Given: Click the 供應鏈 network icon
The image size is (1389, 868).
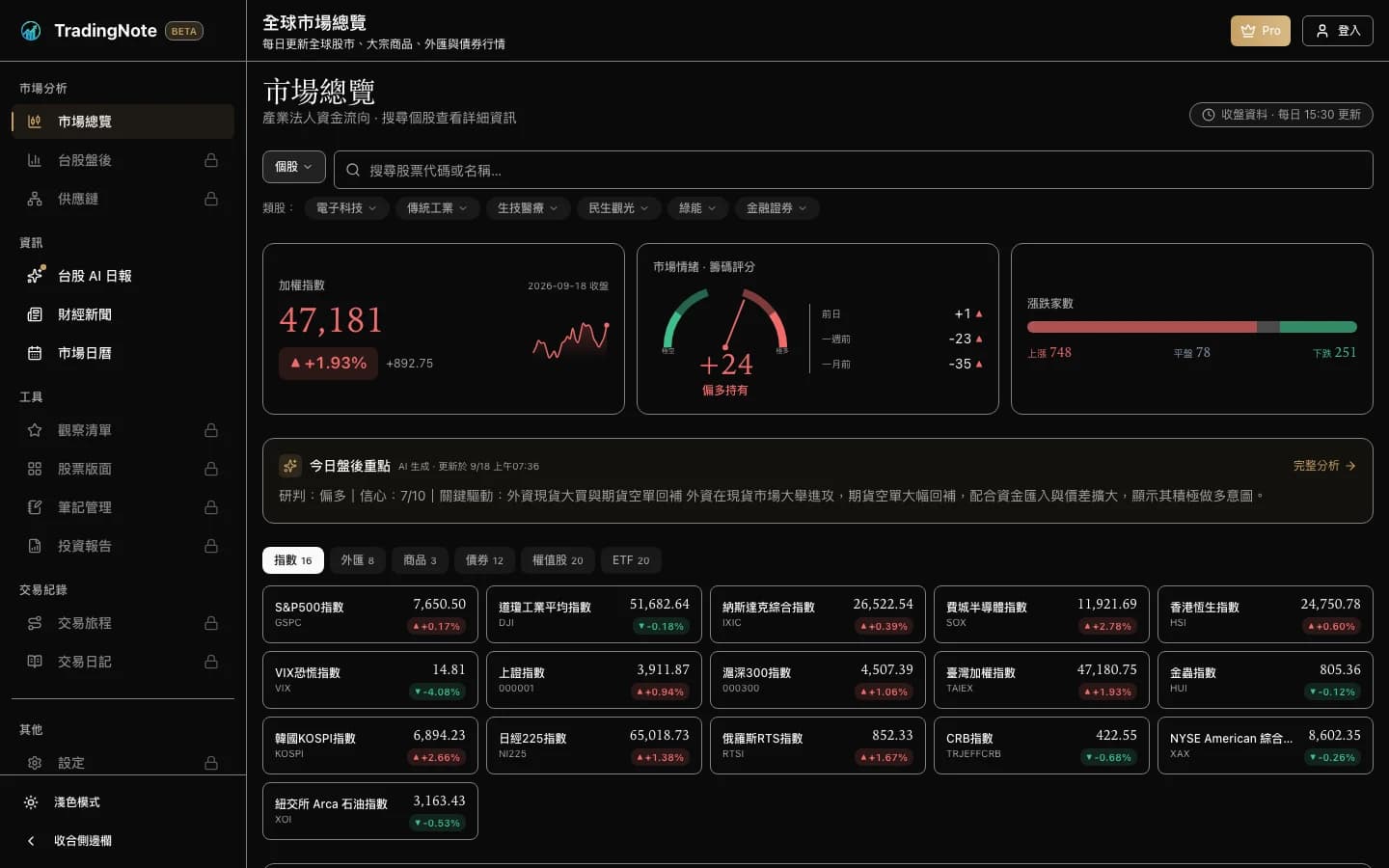Looking at the screenshot, I should coord(35,199).
